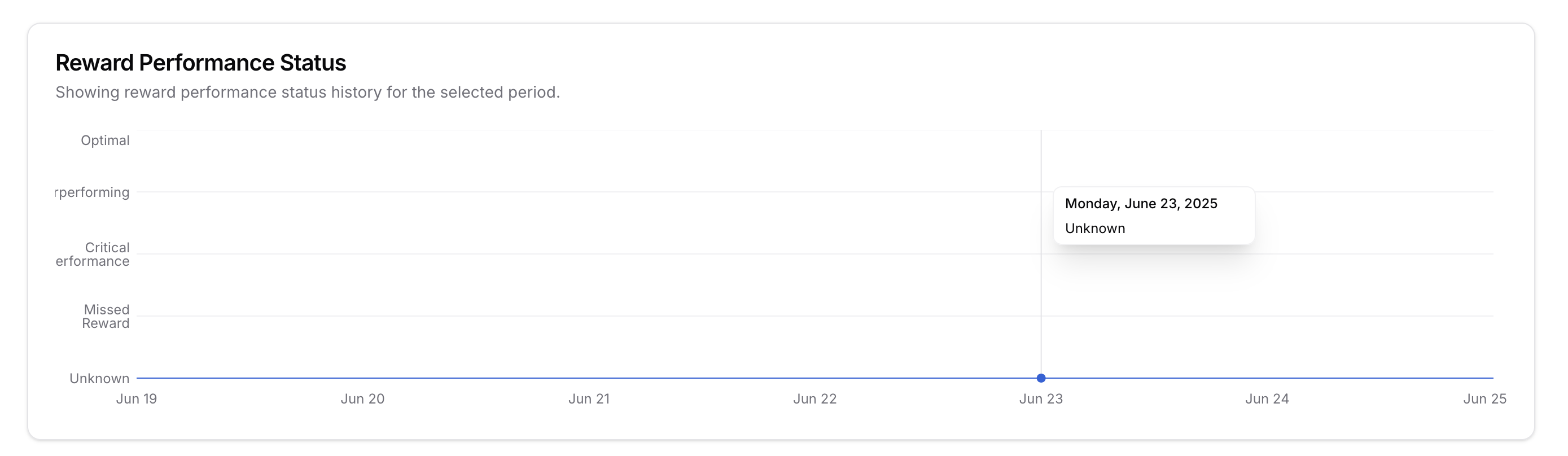Click the tooltip date Monday, June 23, 2025
The height and width of the screenshot is (456, 1568).
1141,203
